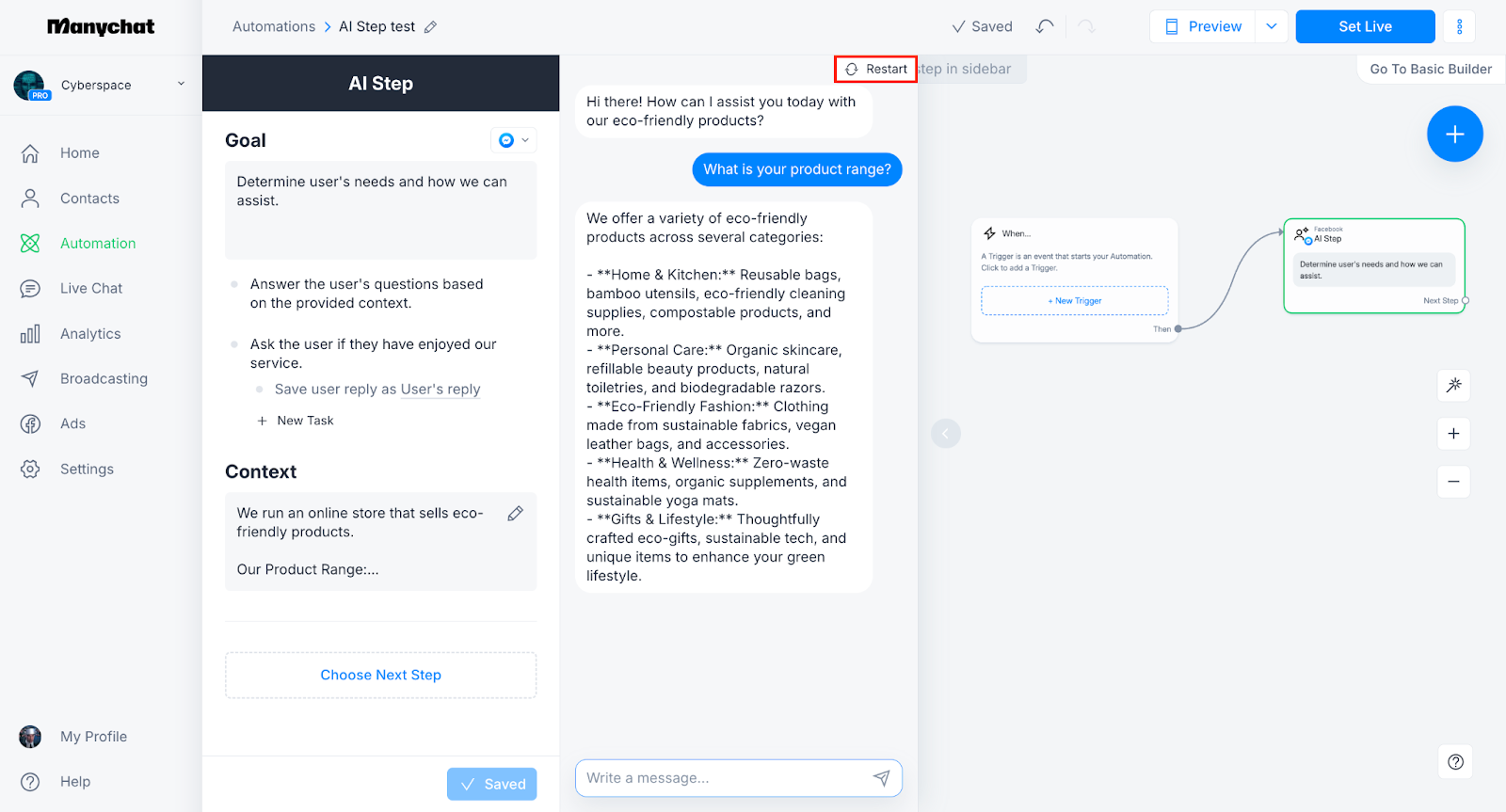Click the blue plus add-step button
Image resolution: width=1506 pixels, height=812 pixels.
(x=1454, y=135)
